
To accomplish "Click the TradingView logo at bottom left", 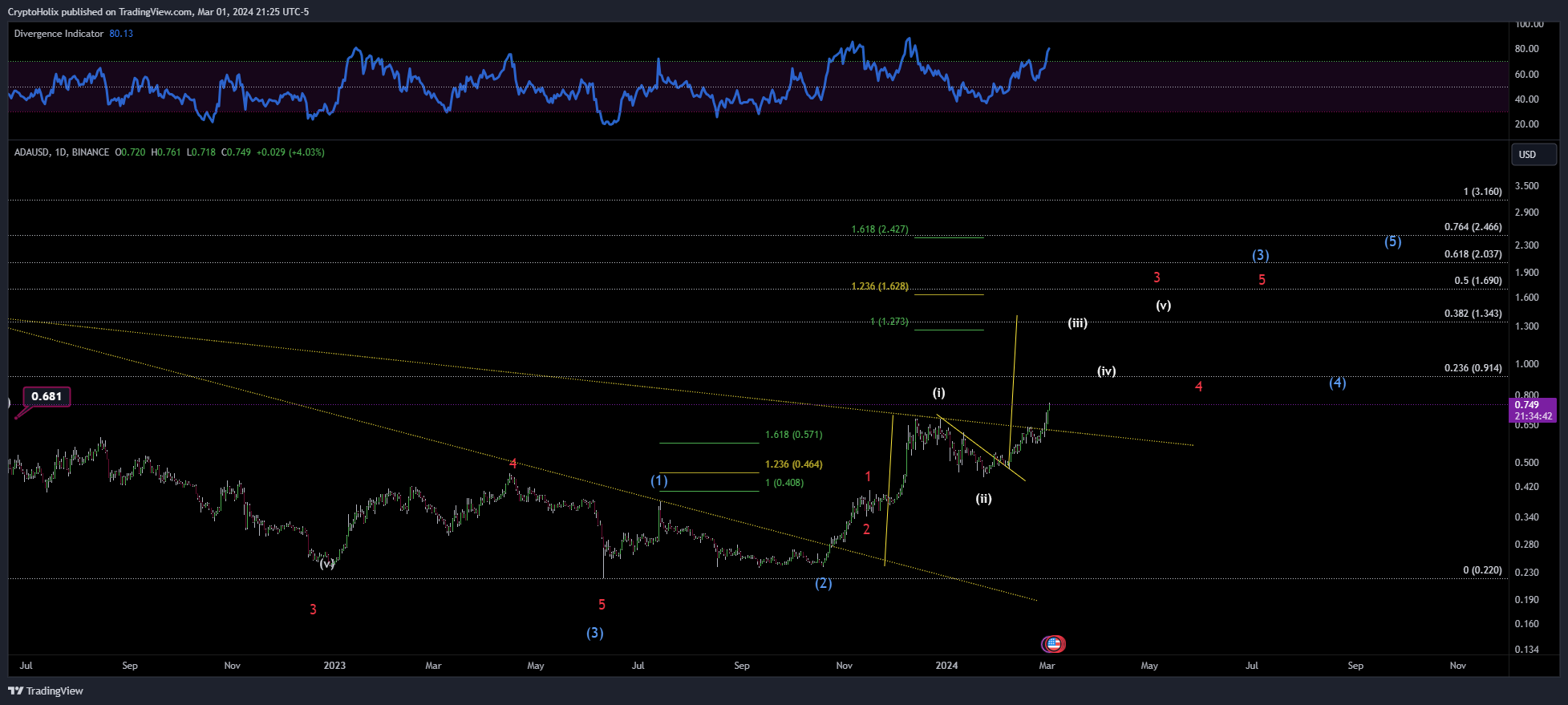I will [46, 691].
